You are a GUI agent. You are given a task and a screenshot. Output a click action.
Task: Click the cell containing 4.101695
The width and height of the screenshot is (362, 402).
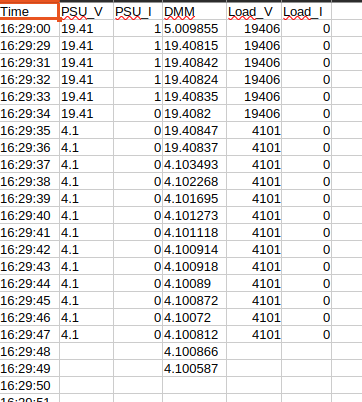tap(195, 199)
